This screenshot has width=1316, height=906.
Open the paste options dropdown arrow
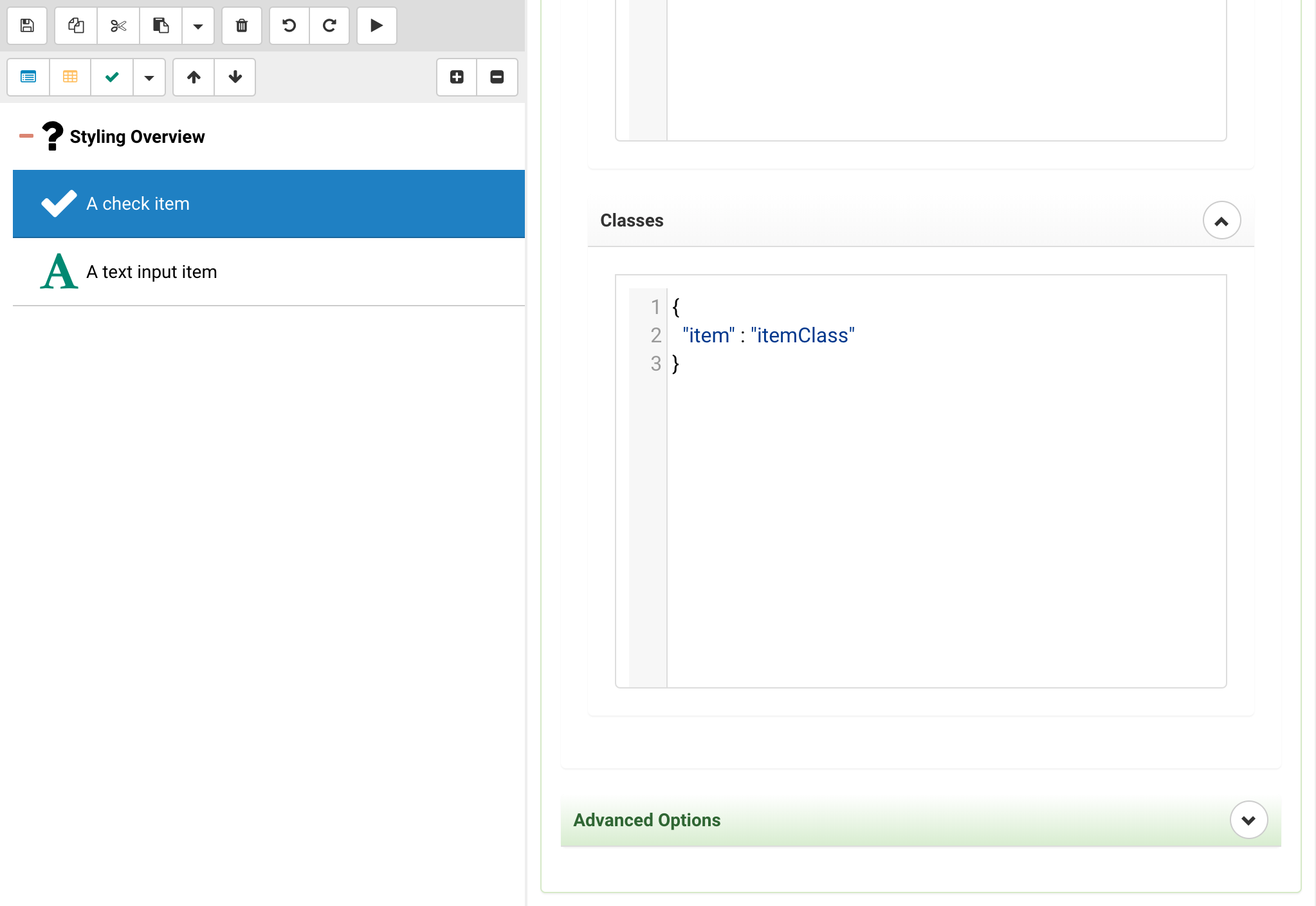click(x=198, y=26)
